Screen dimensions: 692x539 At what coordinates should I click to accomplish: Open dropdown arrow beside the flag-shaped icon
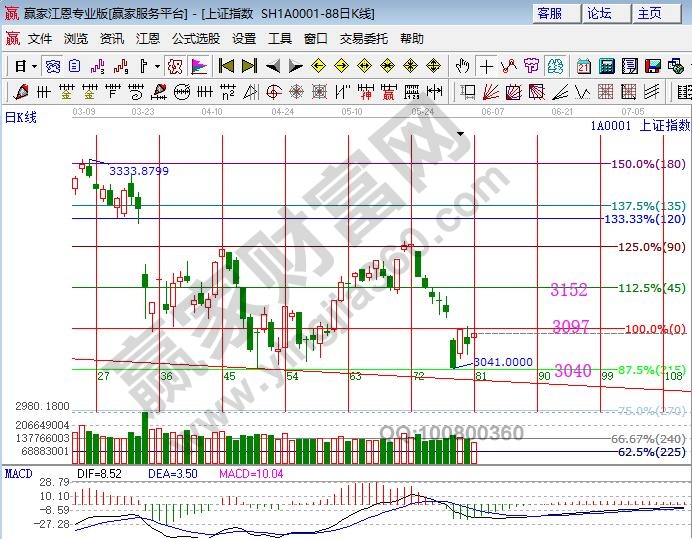click(157, 66)
